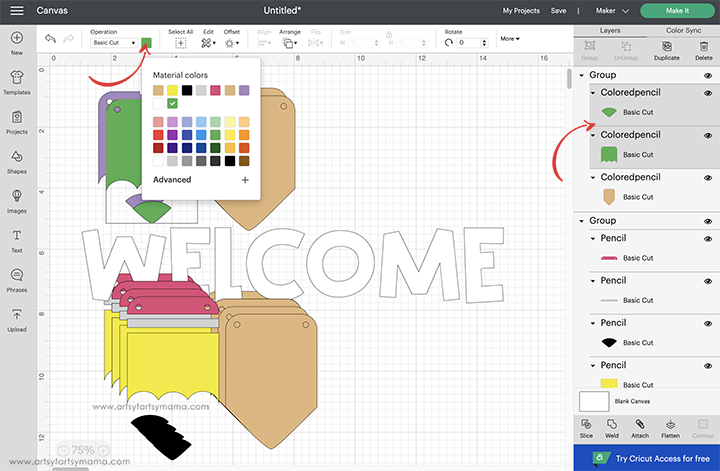Hide the tan Coloredpencil layer
Image resolution: width=720 pixels, height=471 pixels.
(708, 178)
